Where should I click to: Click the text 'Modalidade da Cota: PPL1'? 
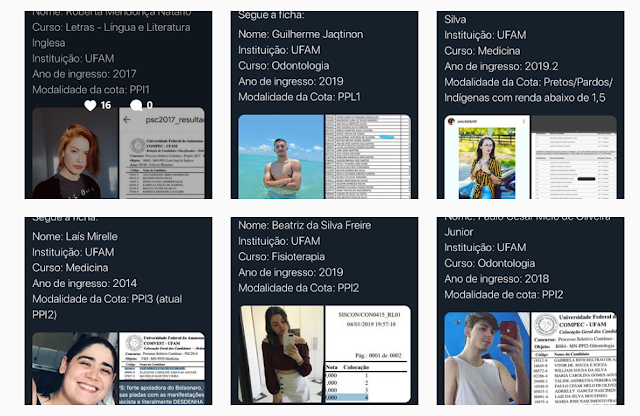click(x=299, y=97)
